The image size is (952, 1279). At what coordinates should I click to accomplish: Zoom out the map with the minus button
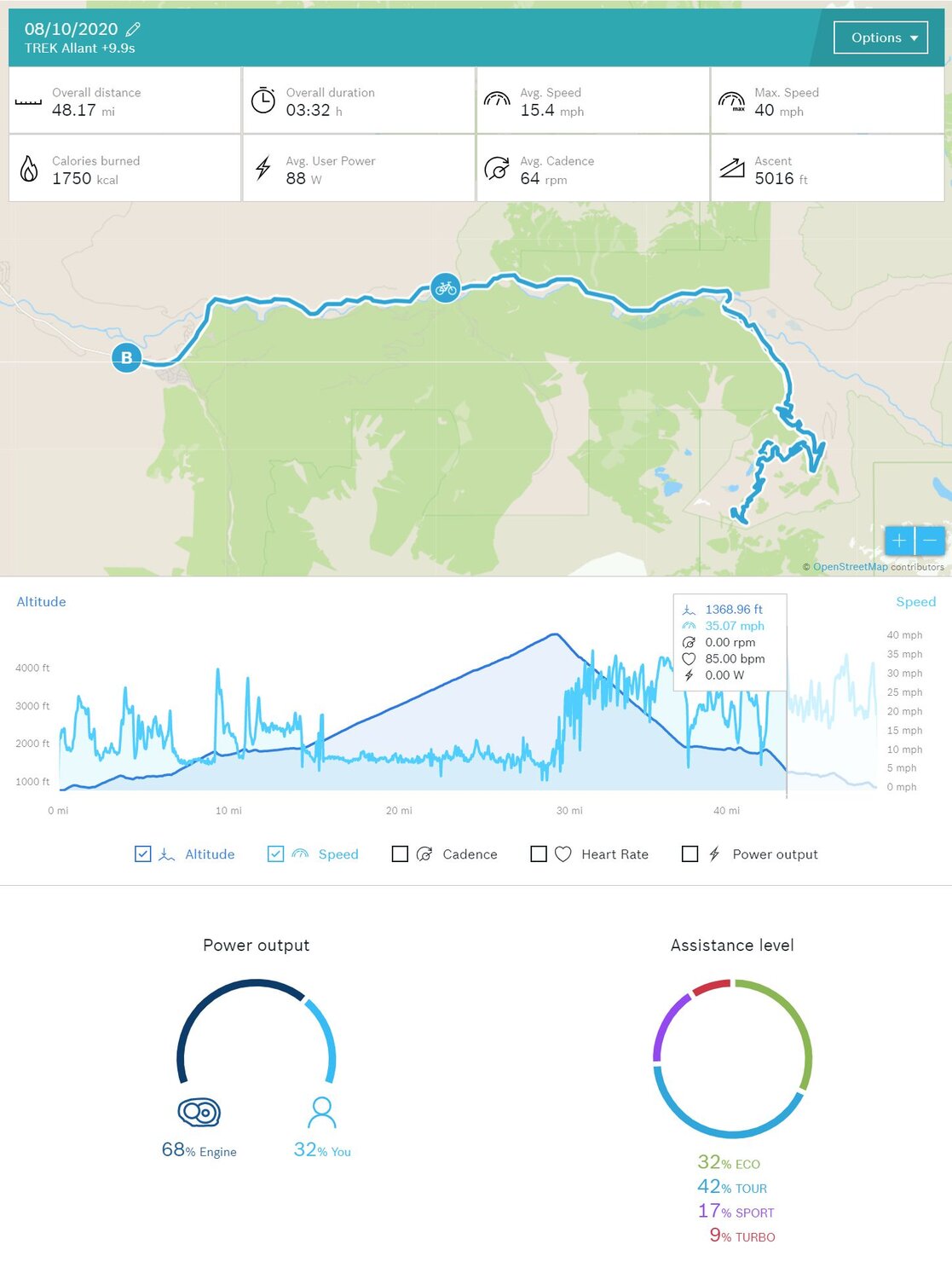930,541
